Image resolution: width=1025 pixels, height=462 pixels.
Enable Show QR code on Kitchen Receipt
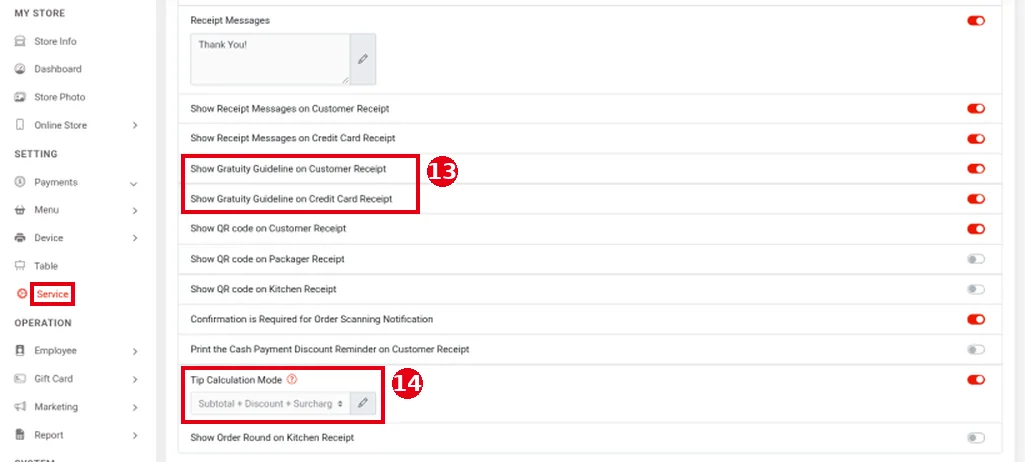[x=976, y=289]
